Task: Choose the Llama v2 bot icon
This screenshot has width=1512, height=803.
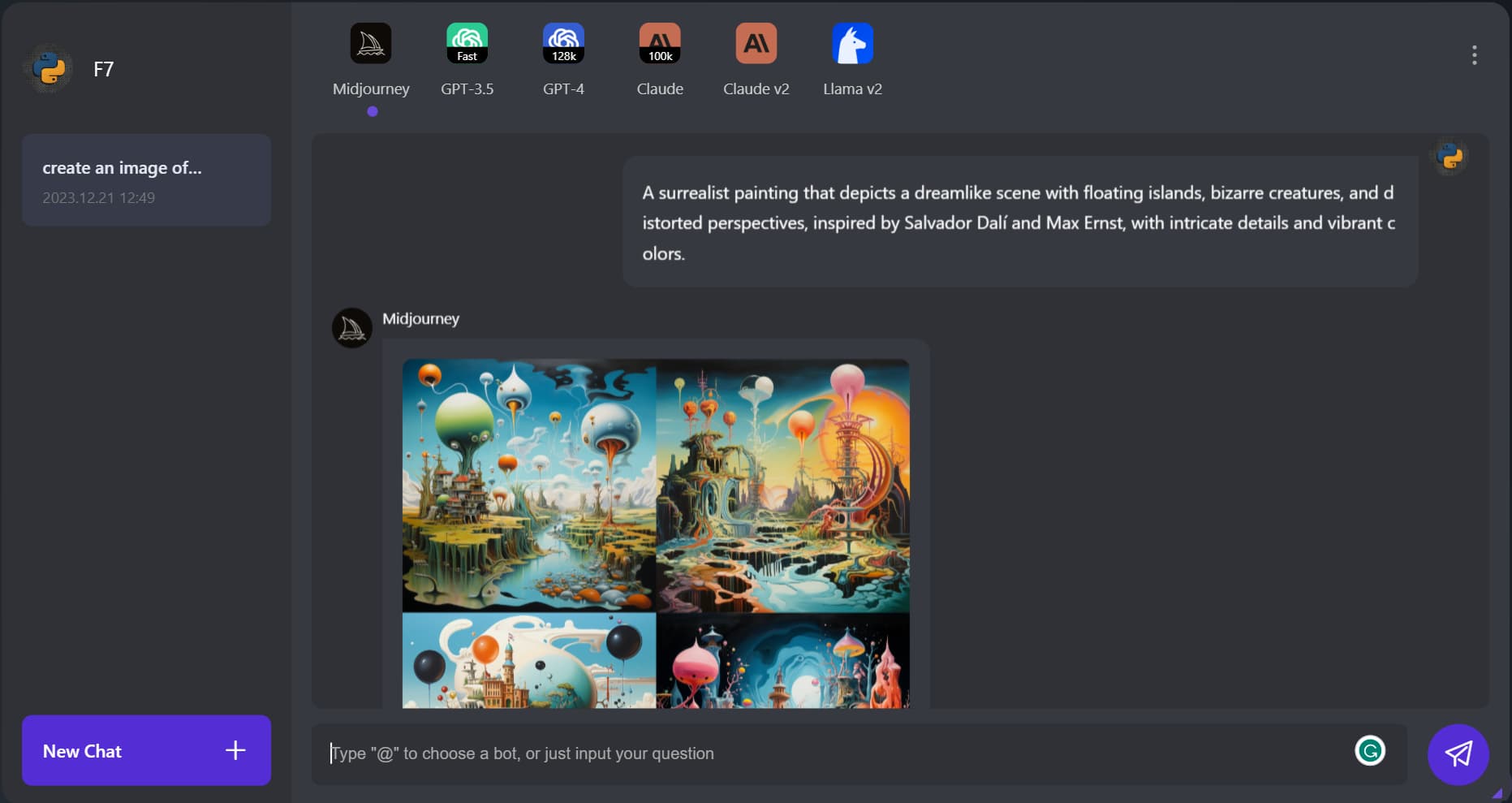Action: coord(852,43)
